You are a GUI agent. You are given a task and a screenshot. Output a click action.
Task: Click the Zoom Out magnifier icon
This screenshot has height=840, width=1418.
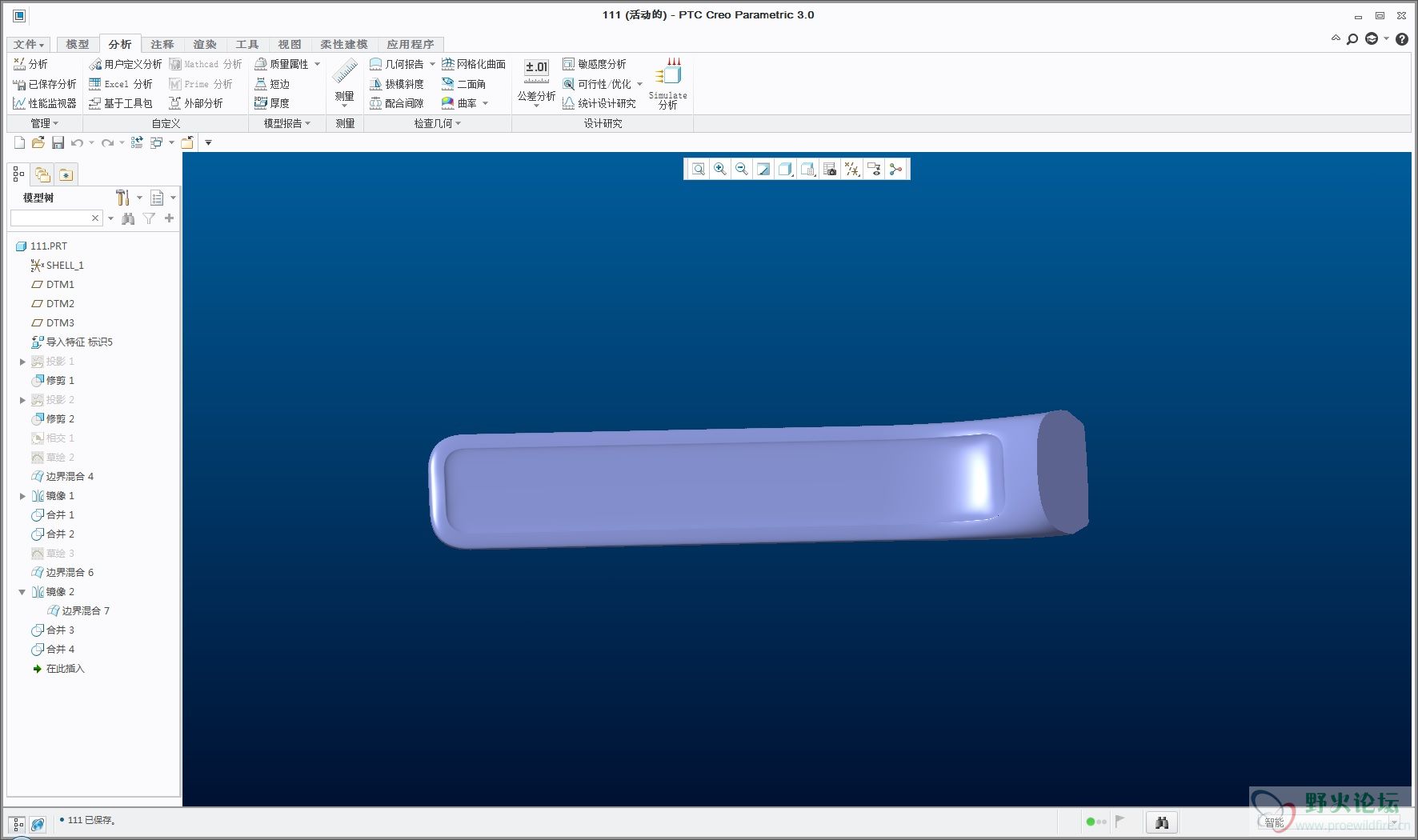coord(742,169)
